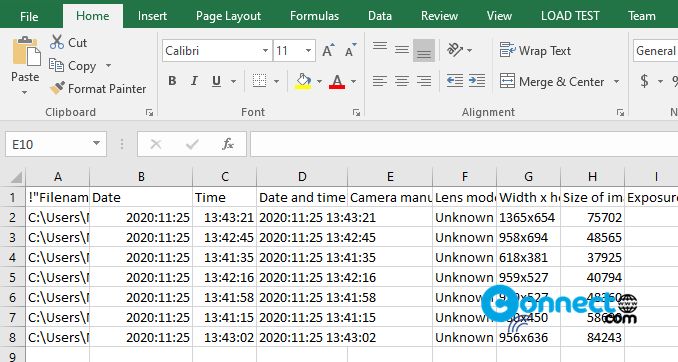Toggle Bold formatting
678x362 pixels.
(x=172, y=81)
